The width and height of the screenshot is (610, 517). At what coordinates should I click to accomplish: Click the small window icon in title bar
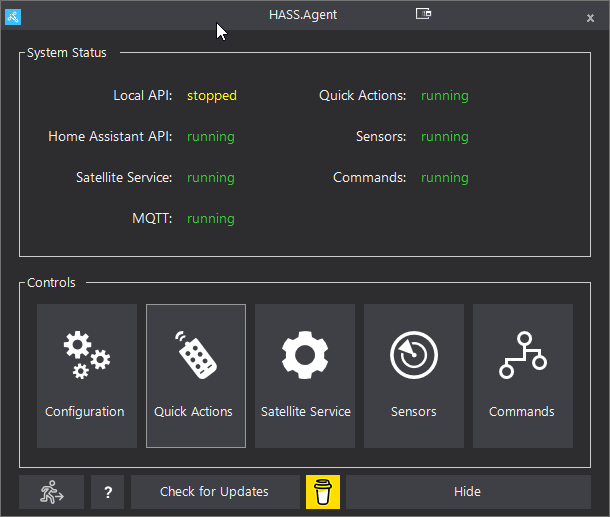tap(423, 14)
